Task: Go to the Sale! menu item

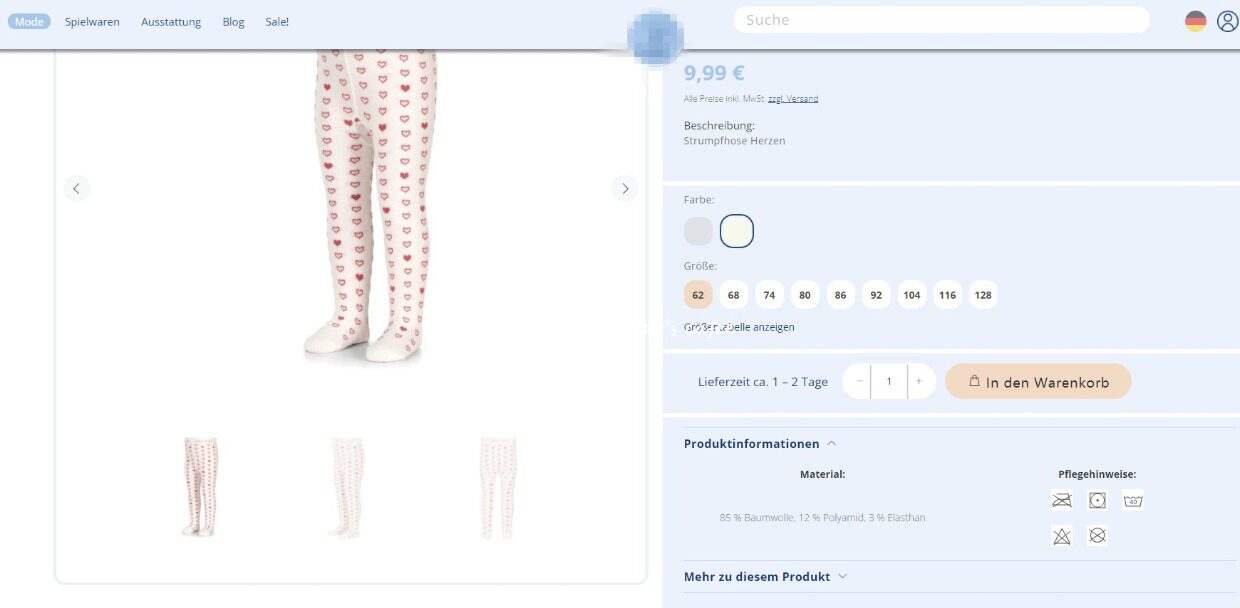Action: tap(277, 22)
